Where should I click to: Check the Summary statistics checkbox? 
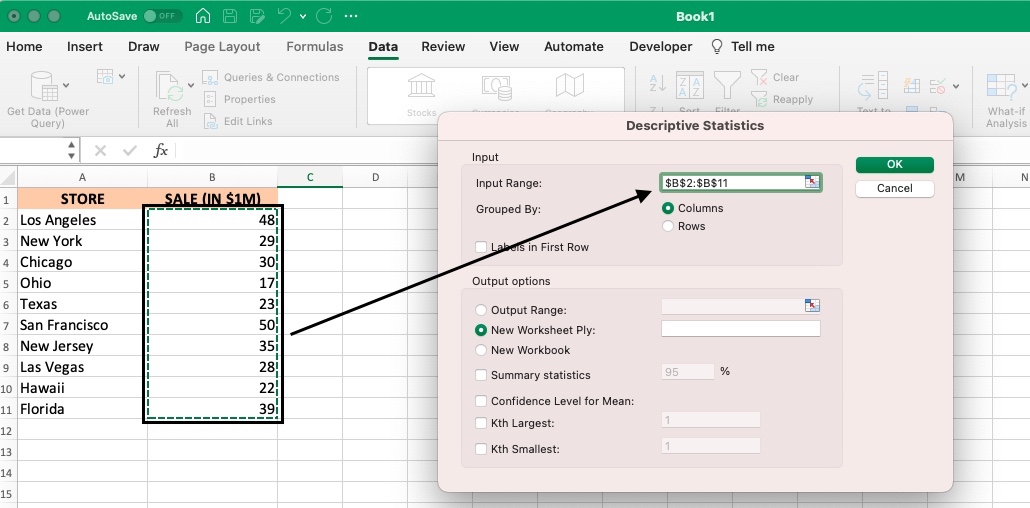point(481,375)
